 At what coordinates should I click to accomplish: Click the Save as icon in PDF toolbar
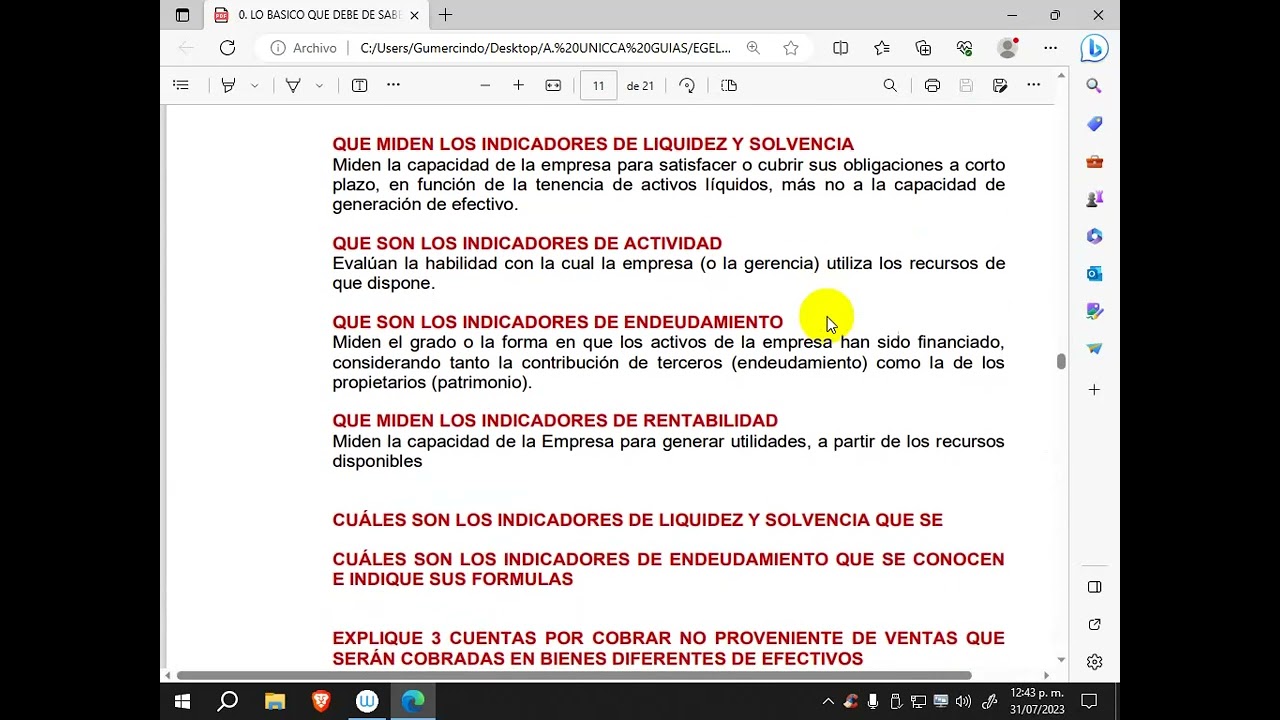1000,86
